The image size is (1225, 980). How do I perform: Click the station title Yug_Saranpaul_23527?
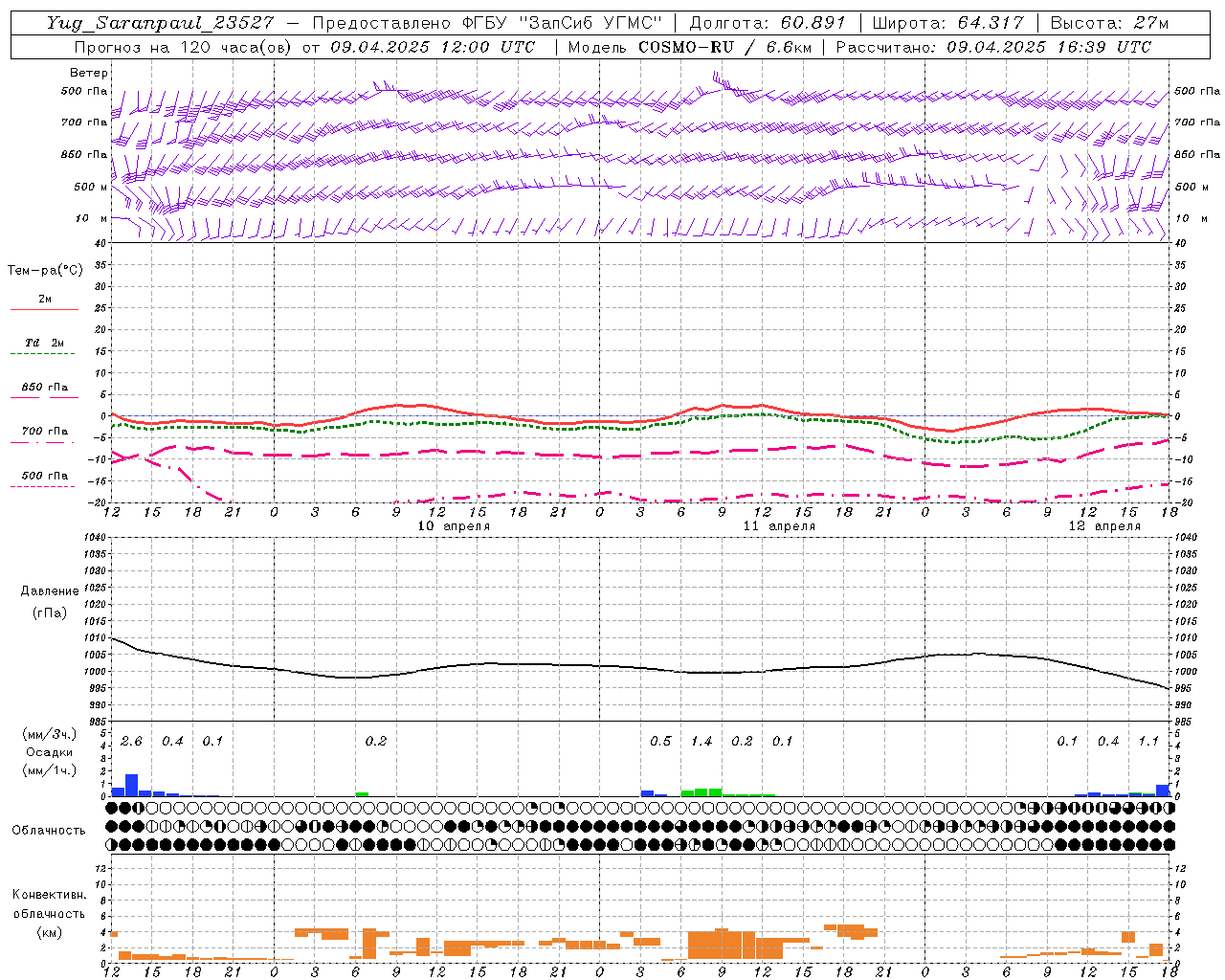160,23
